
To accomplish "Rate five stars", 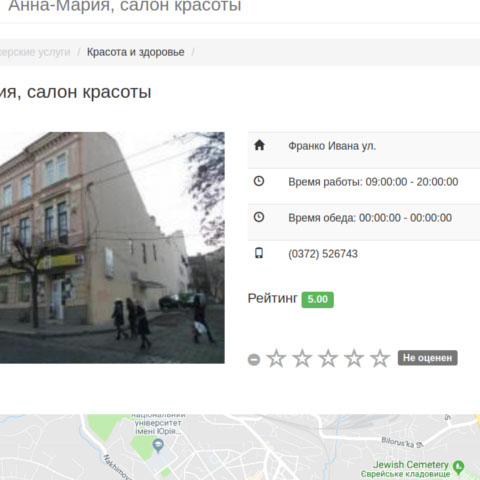I will [x=380, y=358].
